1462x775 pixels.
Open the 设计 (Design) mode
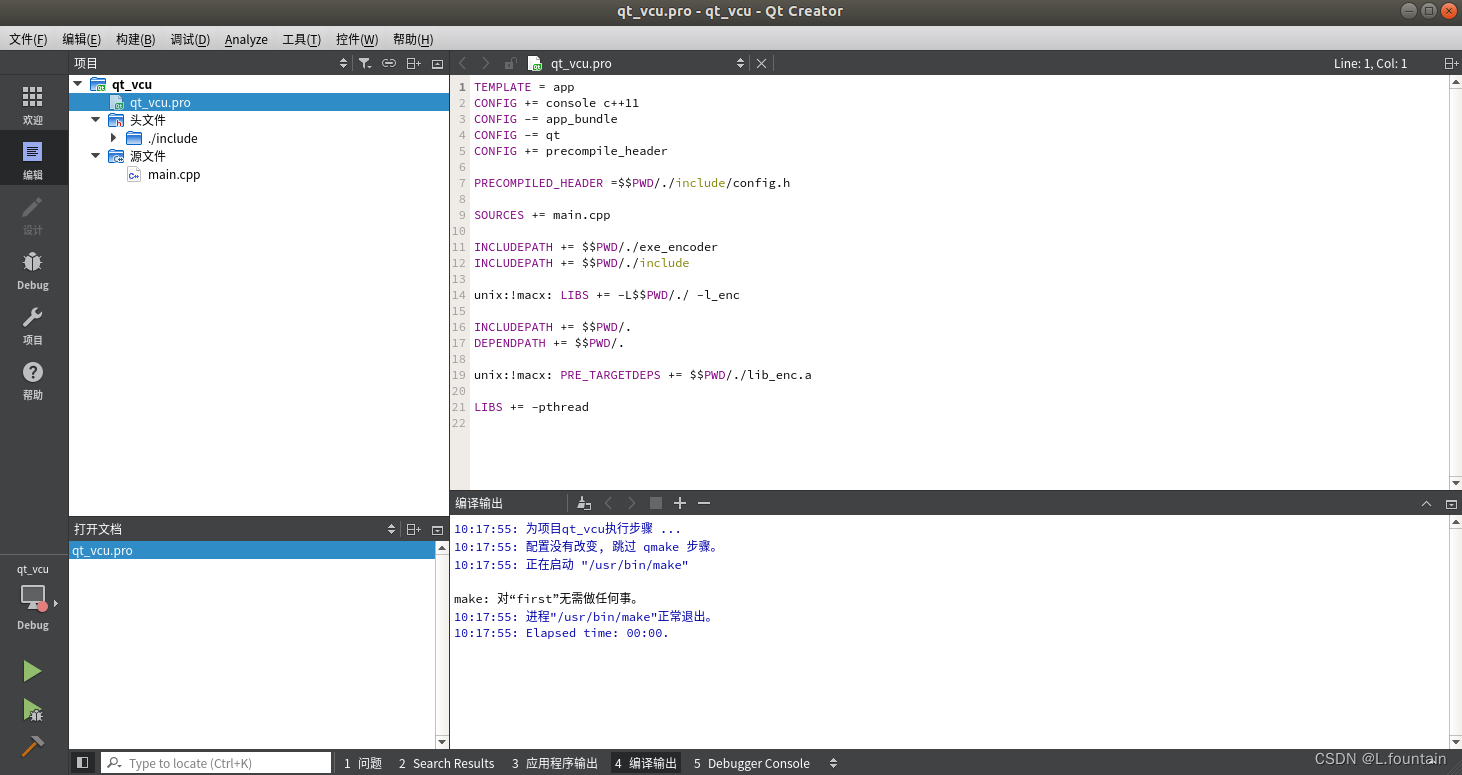click(33, 214)
